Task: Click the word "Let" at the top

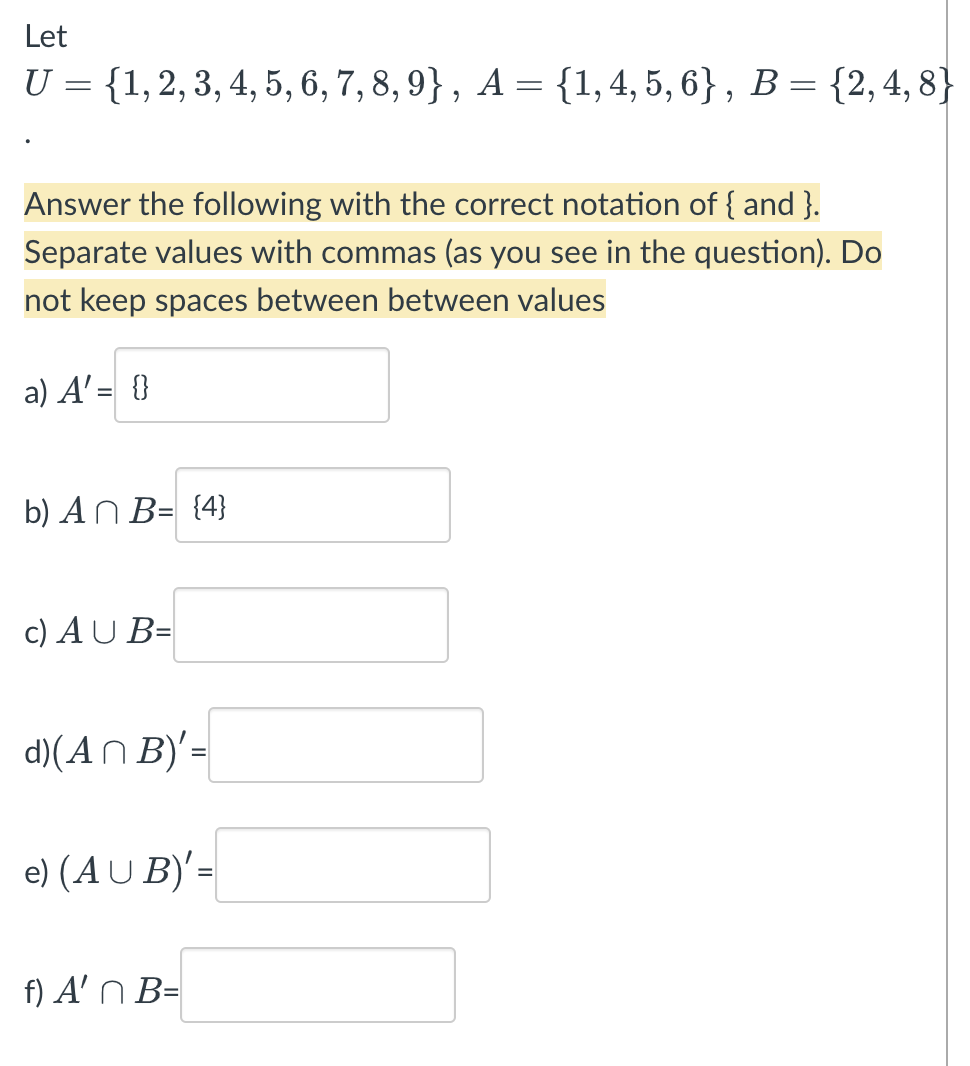Action: (46, 37)
